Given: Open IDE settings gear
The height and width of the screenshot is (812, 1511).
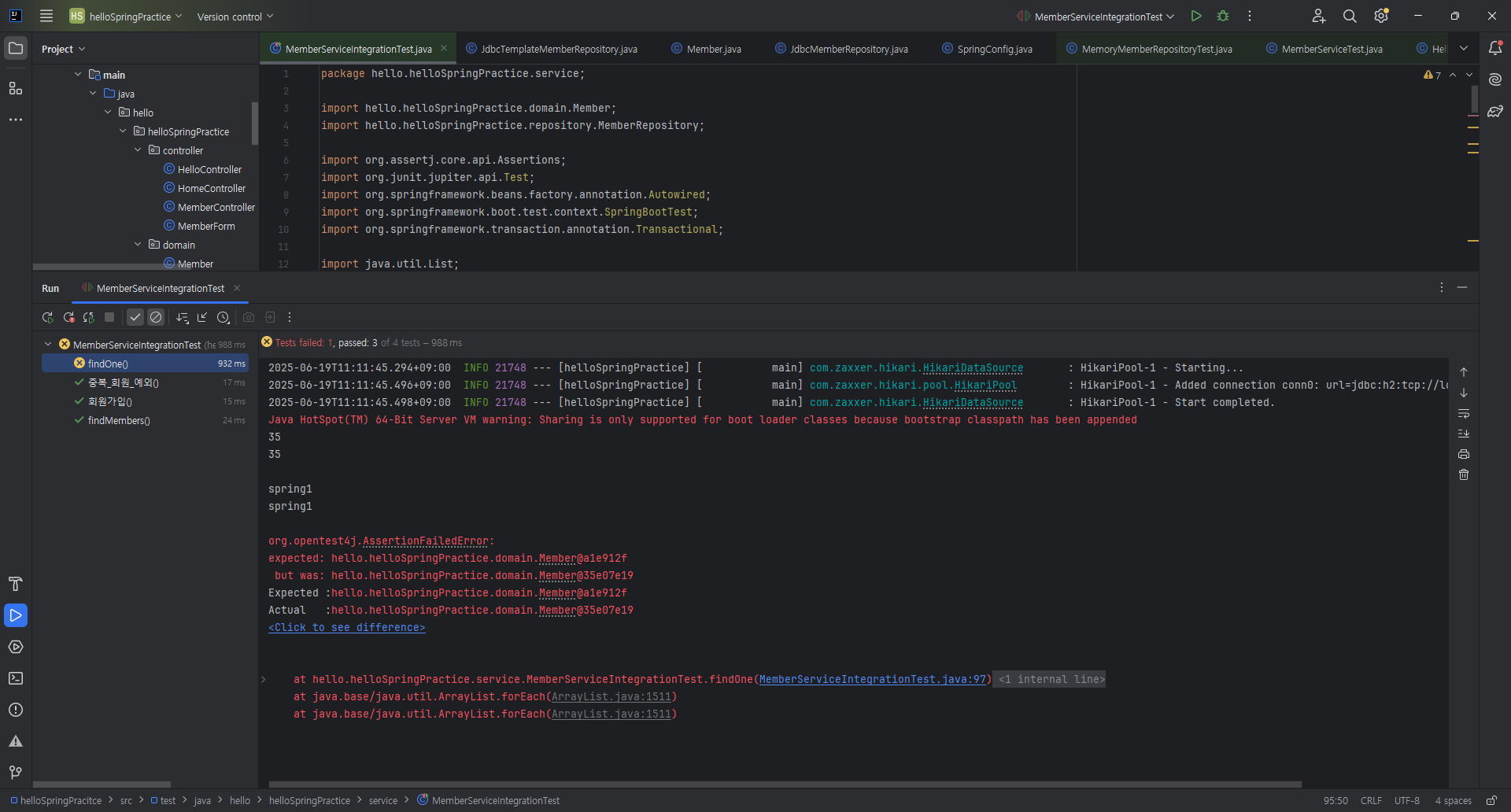Looking at the screenshot, I should coord(1381,16).
